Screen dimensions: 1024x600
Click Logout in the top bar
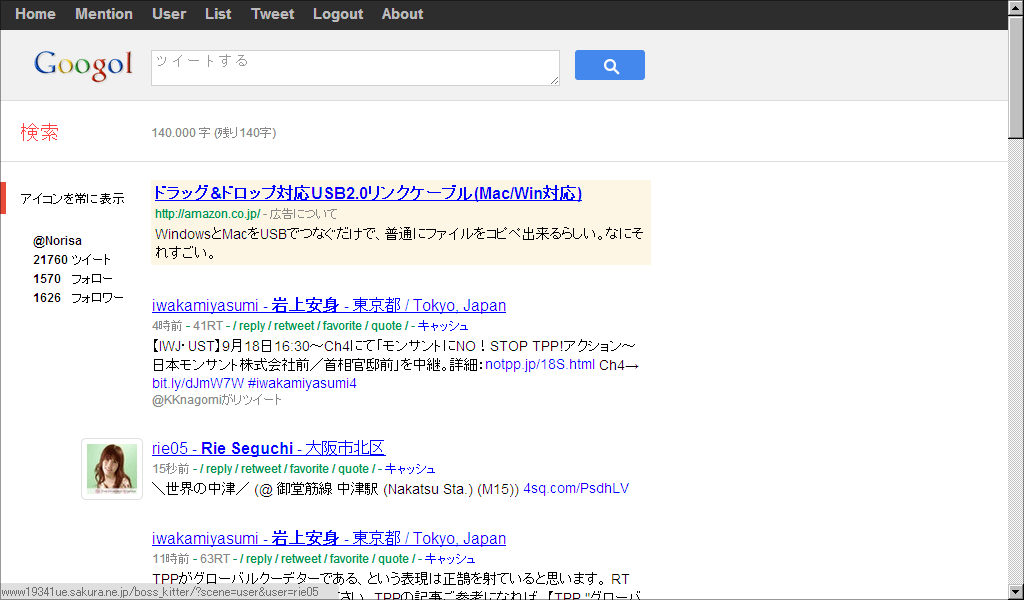pos(338,14)
